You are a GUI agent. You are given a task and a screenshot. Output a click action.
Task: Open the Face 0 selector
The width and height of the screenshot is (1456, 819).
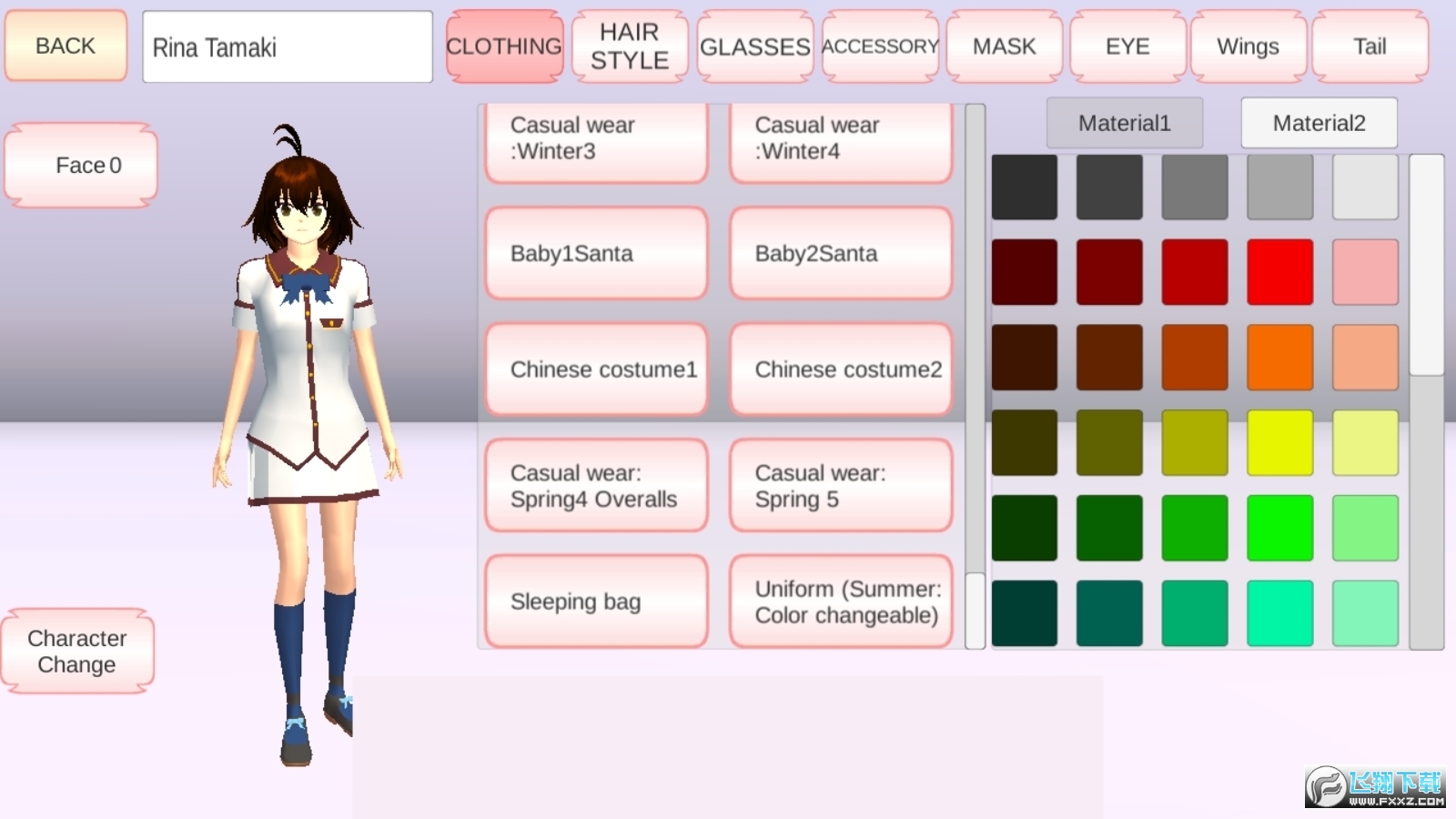click(80, 165)
